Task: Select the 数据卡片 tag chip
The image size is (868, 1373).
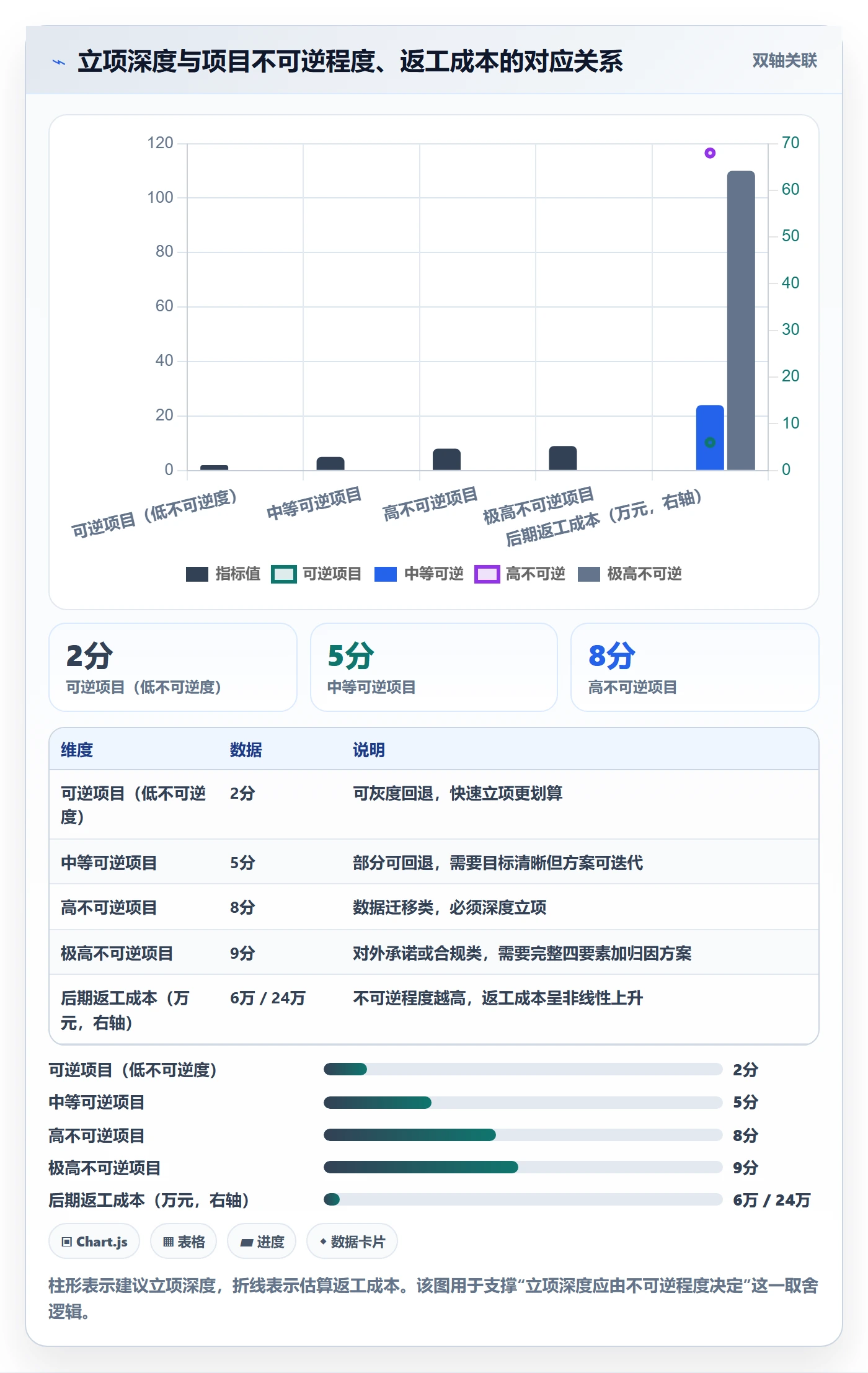Action: tap(352, 1242)
